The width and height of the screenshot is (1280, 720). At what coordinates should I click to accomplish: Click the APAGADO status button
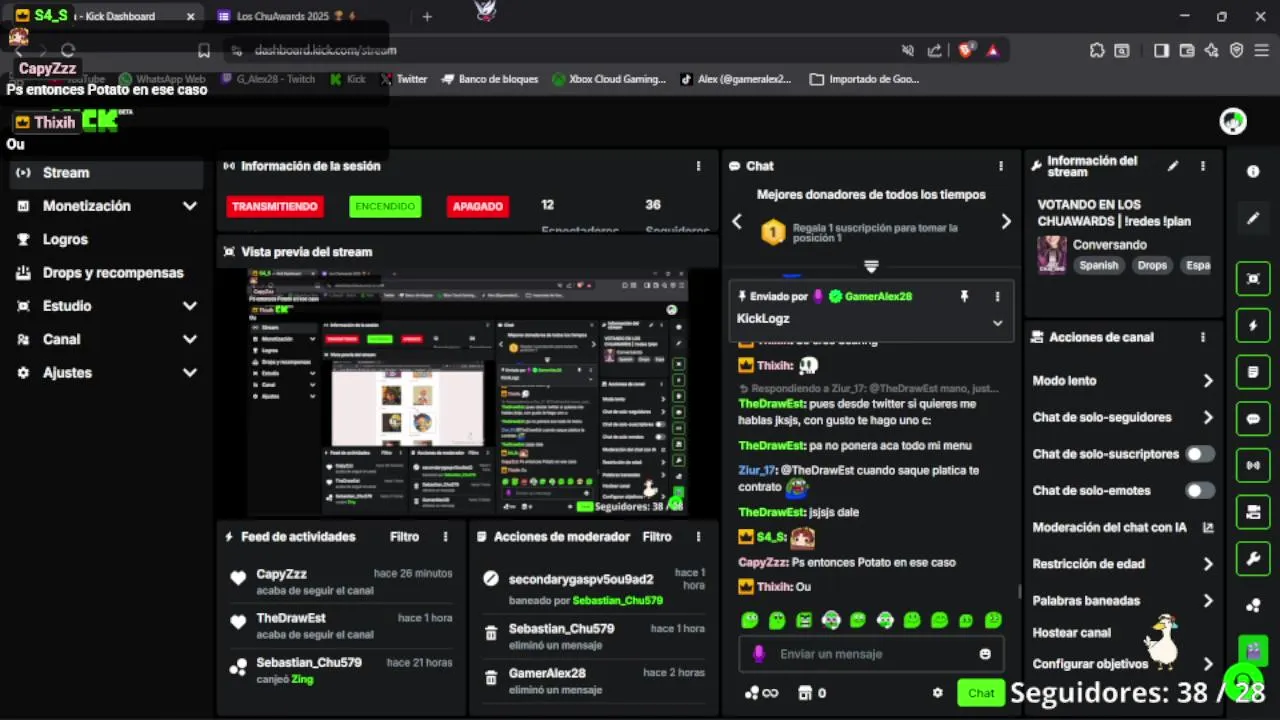tap(478, 206)
